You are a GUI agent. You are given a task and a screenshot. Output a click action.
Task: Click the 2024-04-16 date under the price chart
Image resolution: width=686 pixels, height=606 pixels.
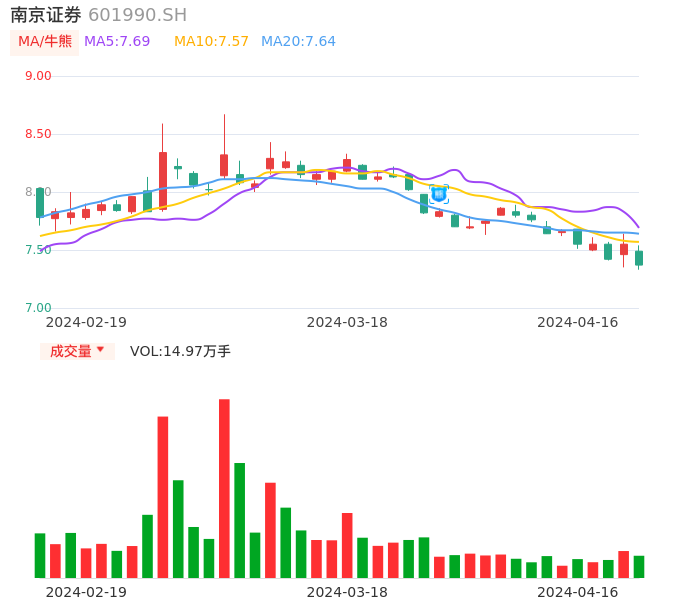[x=578, y=322]
